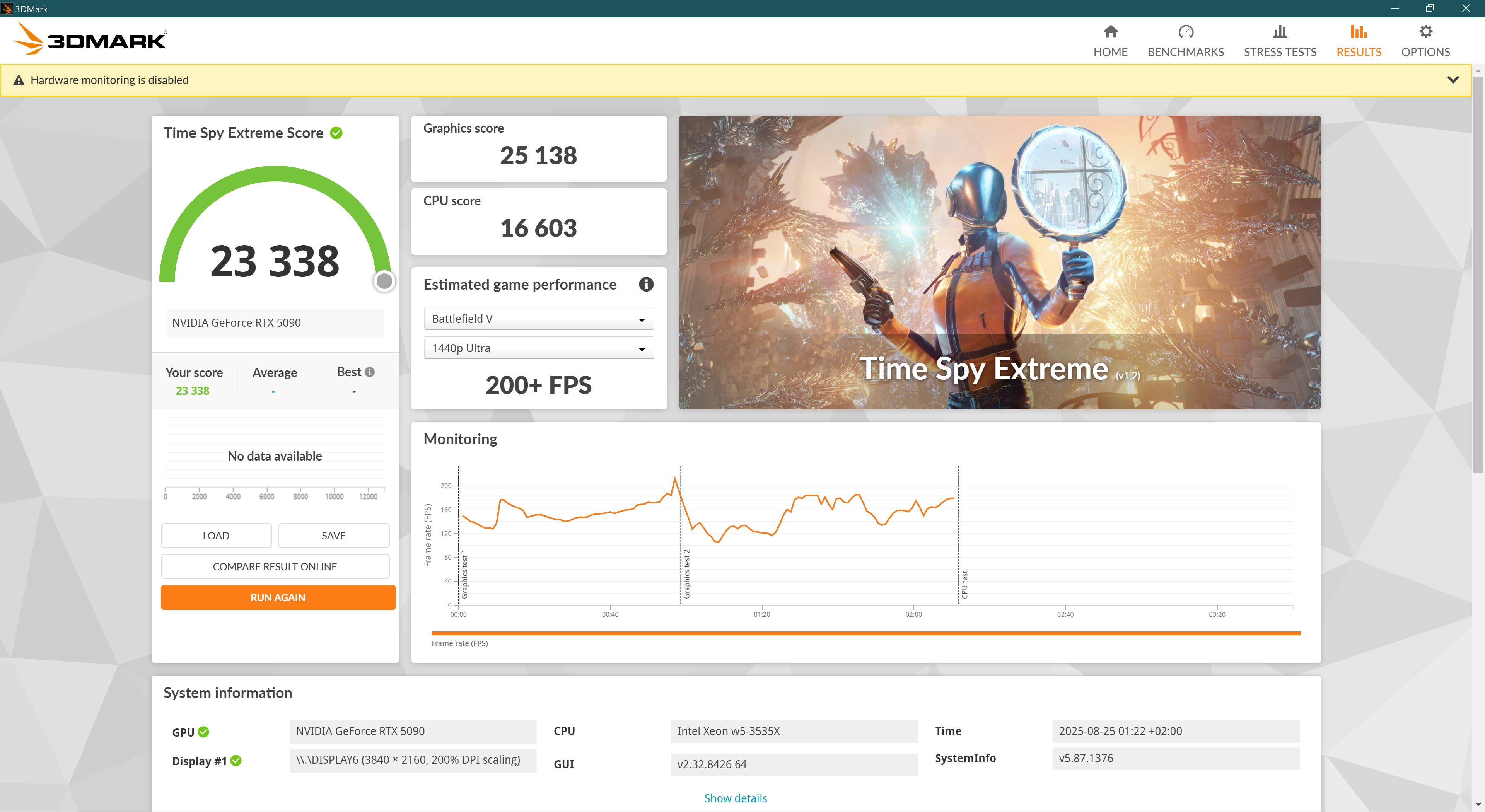This screenshot has height=812, width=1485.
Task: Click the Time value 2025-08-25 01:22 +02:00
Action: 1176,731
